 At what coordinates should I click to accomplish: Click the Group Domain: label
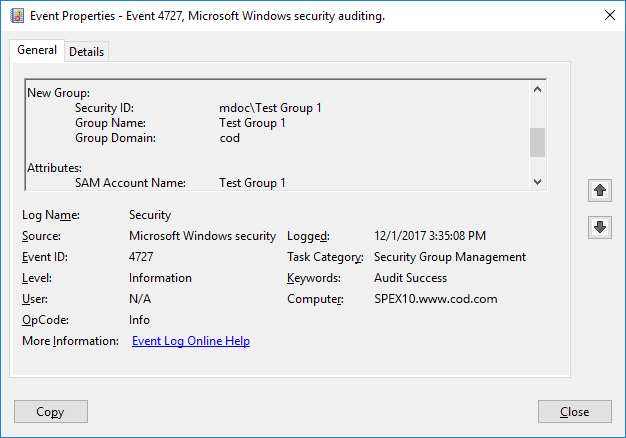point(115,138)
